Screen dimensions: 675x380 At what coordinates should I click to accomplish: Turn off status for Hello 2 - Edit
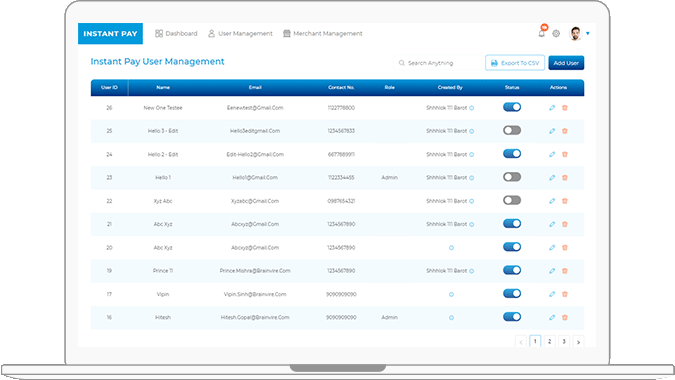(x=512, y=154)
